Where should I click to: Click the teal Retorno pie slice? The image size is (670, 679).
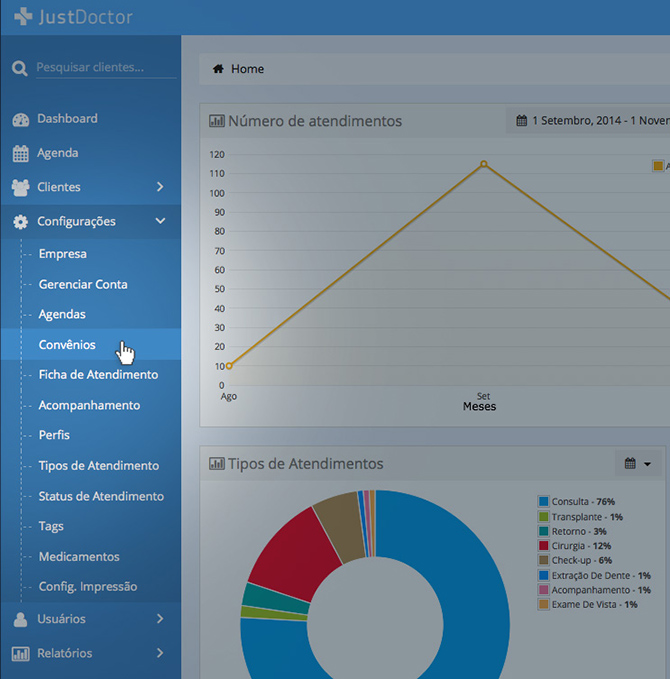pyautogui.click(x=273, y=598)
